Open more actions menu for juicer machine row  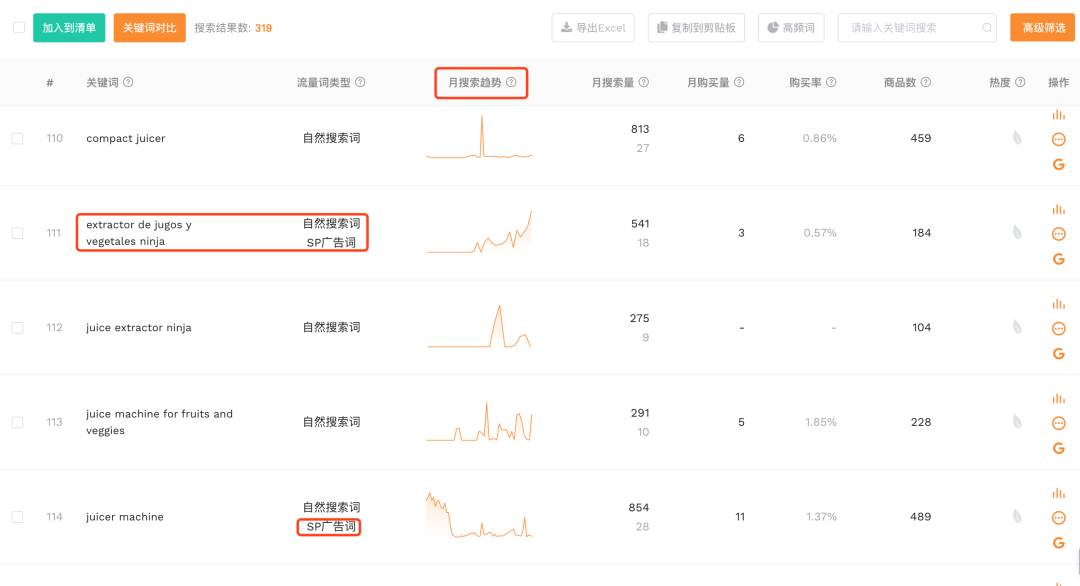(x=1057, y=518)
